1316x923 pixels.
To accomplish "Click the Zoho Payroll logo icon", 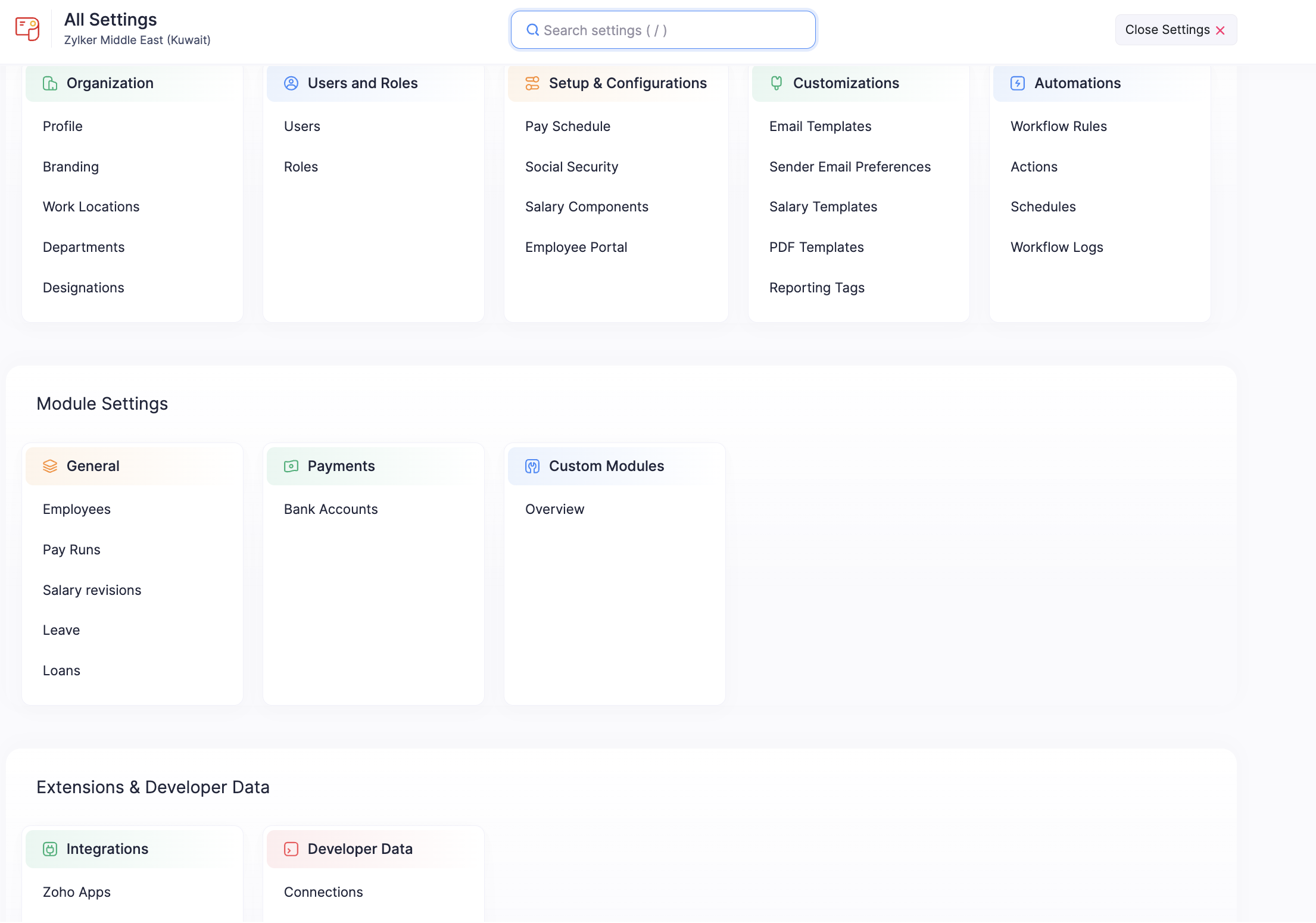I will [x=27, y=29].
